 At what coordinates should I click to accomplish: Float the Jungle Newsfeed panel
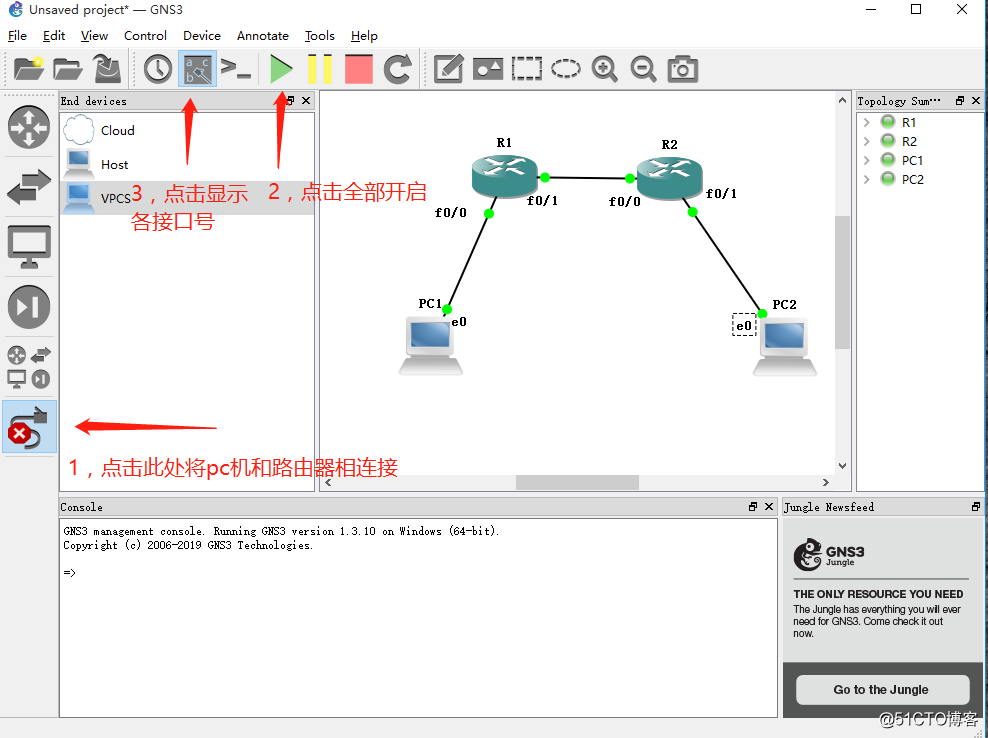click(976, 506)
